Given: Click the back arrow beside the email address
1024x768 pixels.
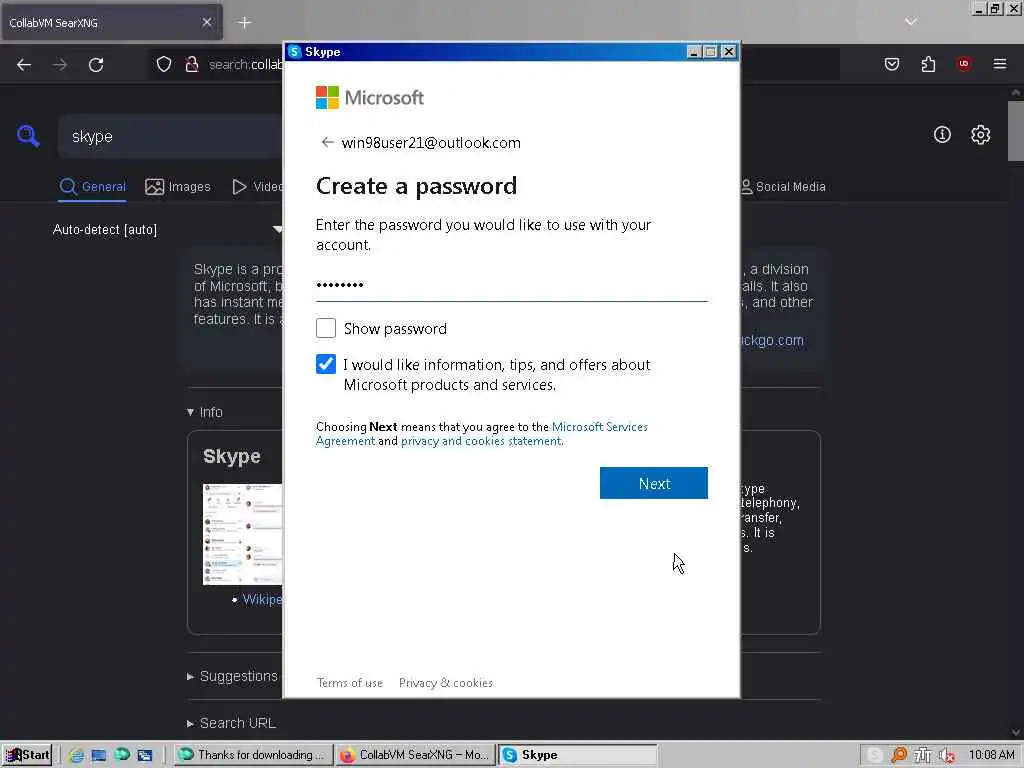Looking at the screenshot, I should click(x=327, y=142).
